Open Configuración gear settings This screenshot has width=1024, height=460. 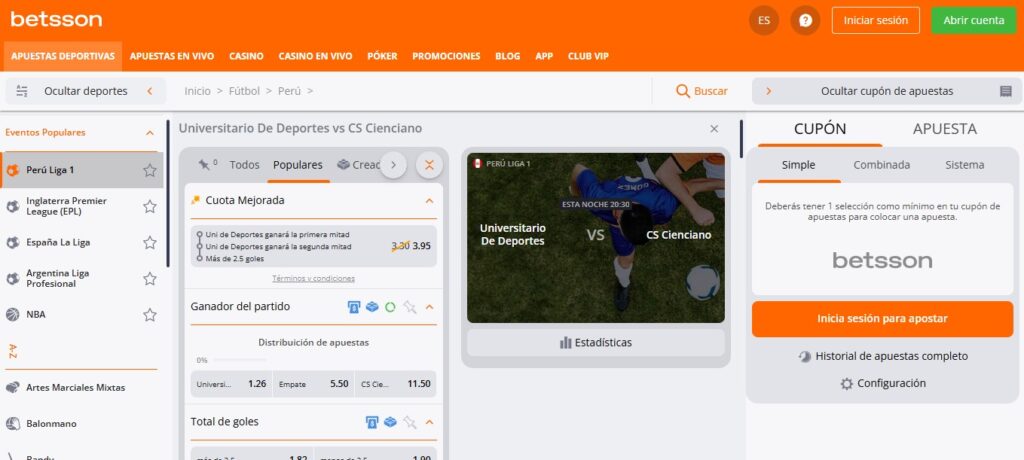846,384
